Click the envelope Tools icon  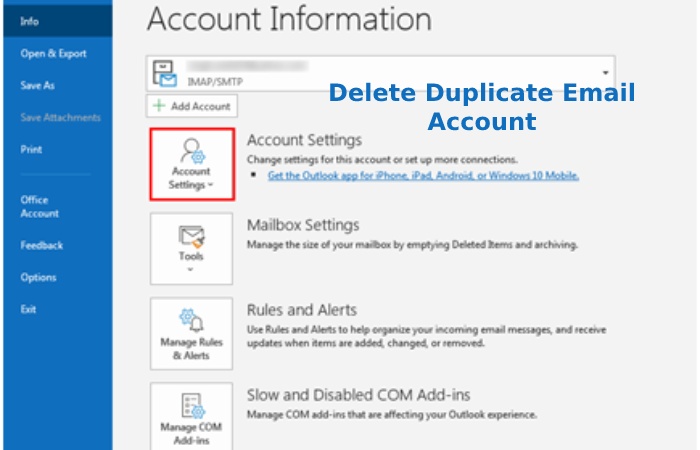click(x=192, y=237)
